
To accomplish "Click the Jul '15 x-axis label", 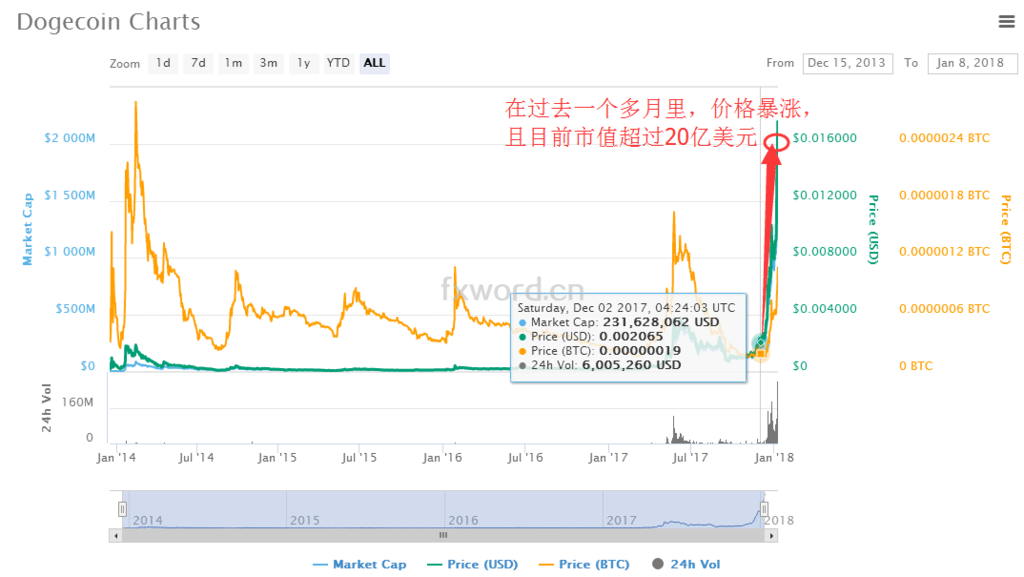I will 359,458.
